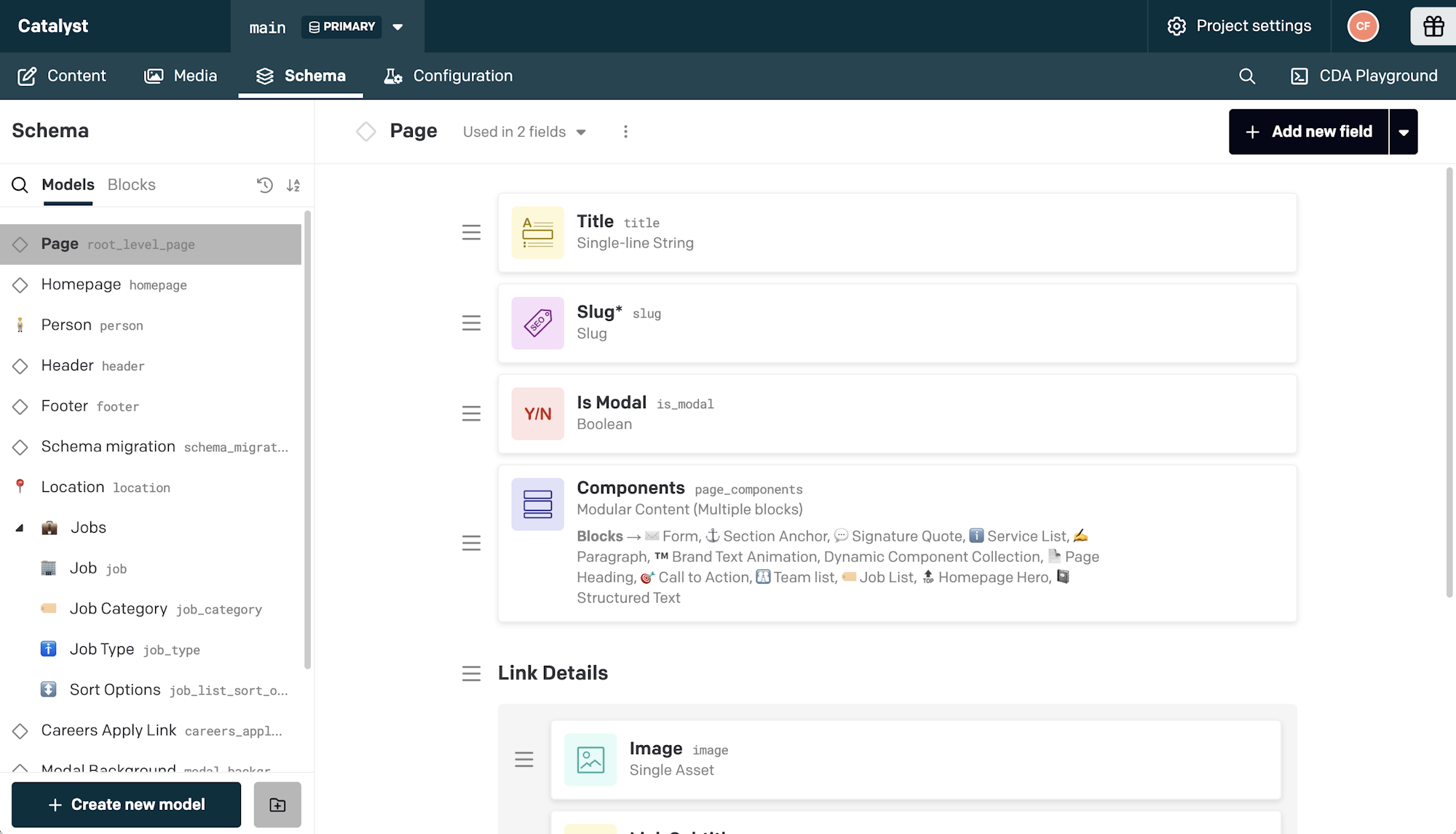Click drag handle beside Slug field
Screen dimensions: 1456x834
tap(471, 323)
